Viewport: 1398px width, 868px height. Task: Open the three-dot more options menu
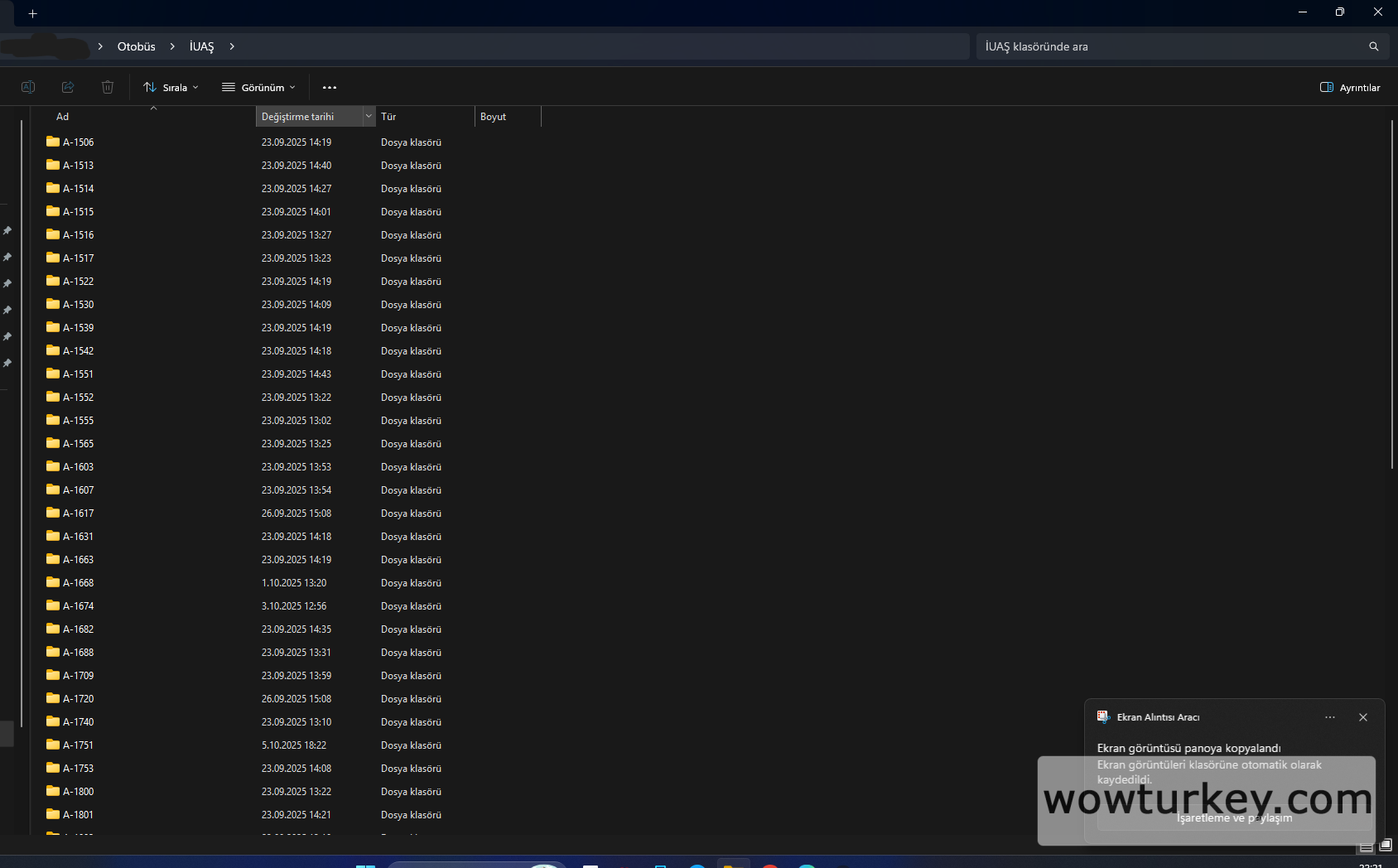(330, 87)
